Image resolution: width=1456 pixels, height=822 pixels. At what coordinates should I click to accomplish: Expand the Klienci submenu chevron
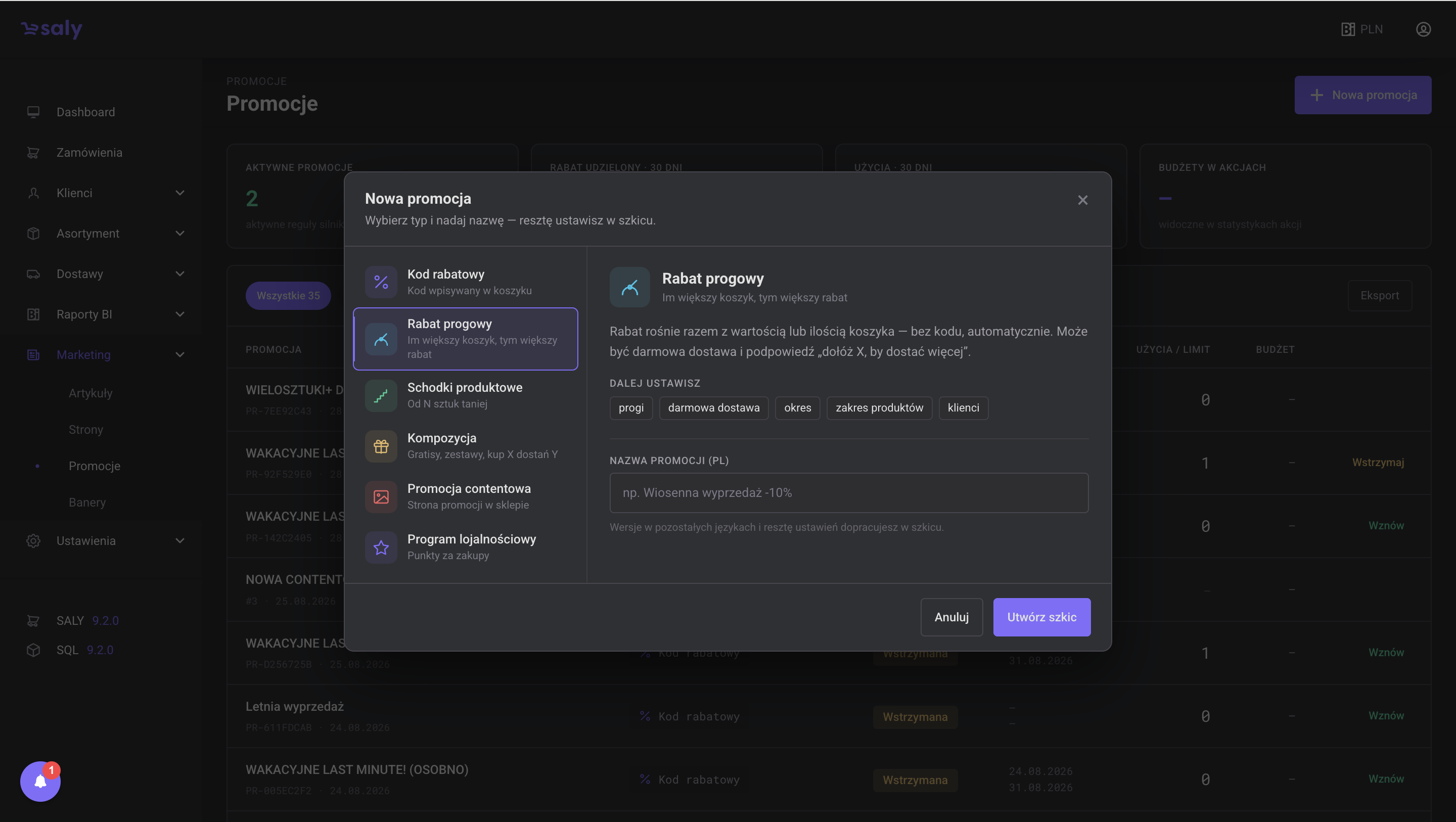[x=180, y=193]
